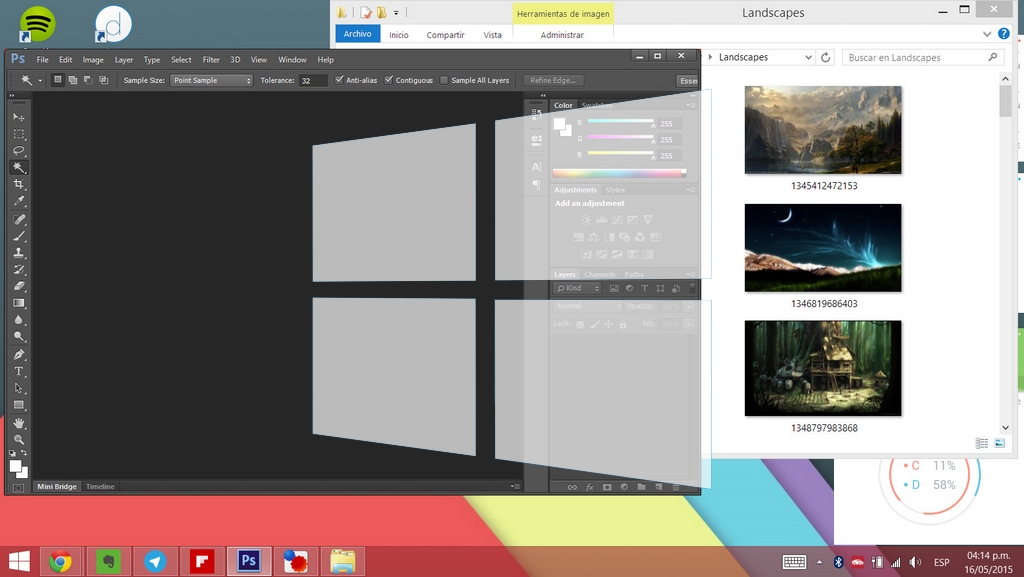Switch to the Channels tab

click(600, 274)
